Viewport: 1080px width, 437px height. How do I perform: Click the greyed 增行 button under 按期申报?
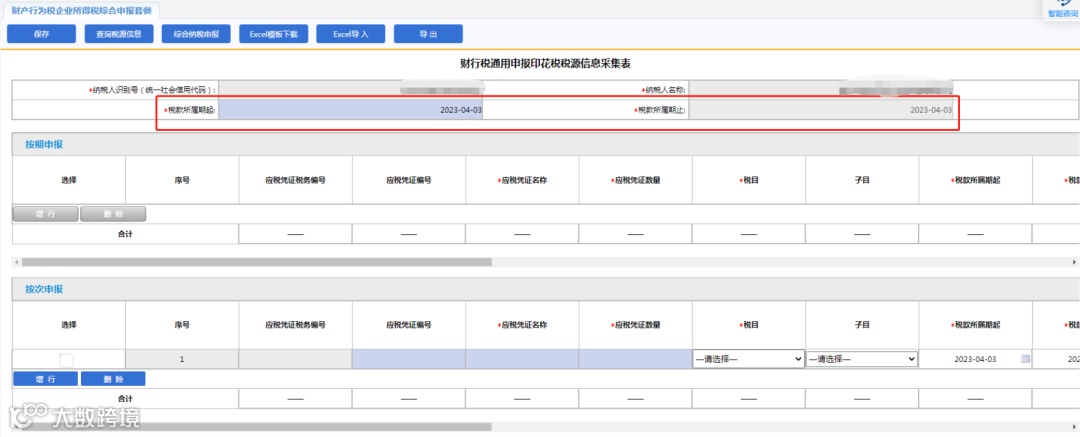click(45, 214)
